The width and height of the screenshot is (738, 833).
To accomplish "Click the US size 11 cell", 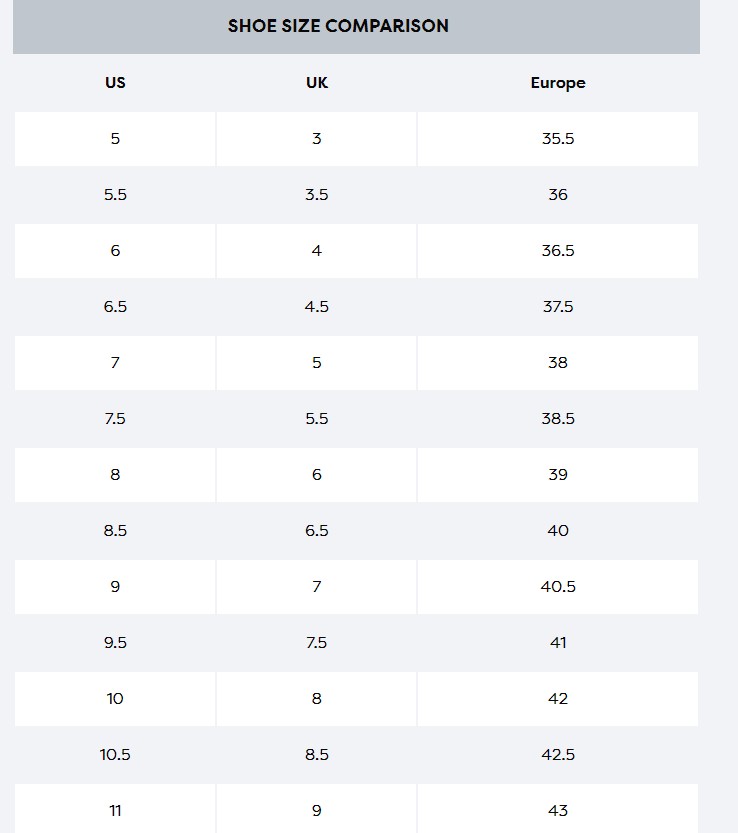I will point(115,810).
